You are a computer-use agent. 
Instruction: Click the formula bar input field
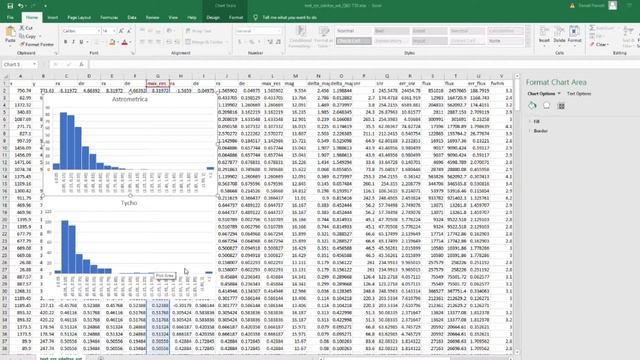coord(363,64)
